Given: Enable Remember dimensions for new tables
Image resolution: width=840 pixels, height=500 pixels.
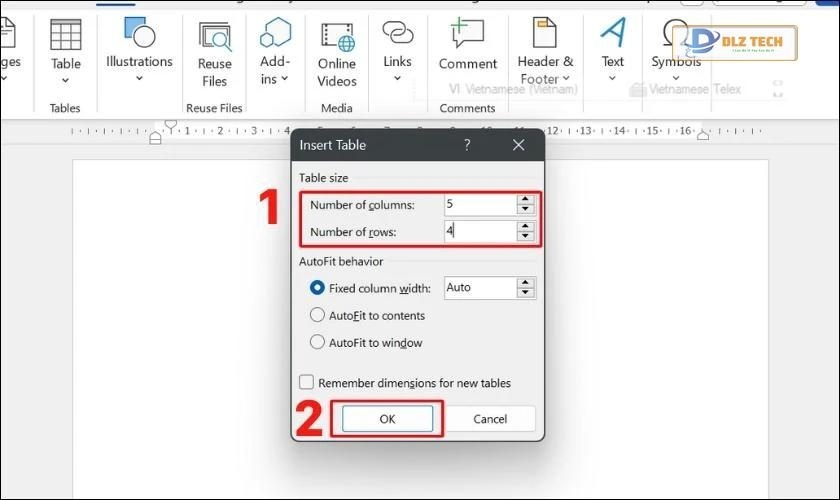Looking at the screenshot, I should point(308,383).
